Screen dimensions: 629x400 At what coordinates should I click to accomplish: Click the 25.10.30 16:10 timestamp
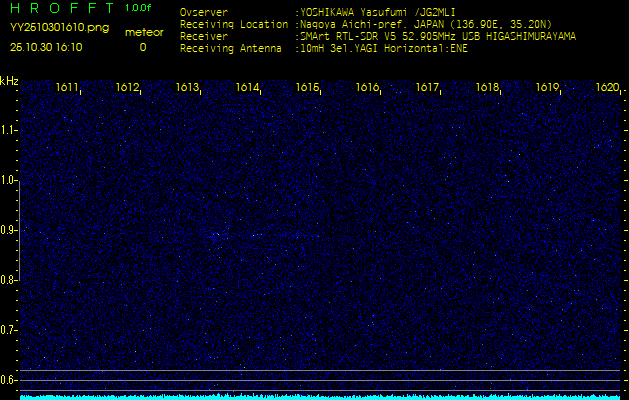[46, 47]
